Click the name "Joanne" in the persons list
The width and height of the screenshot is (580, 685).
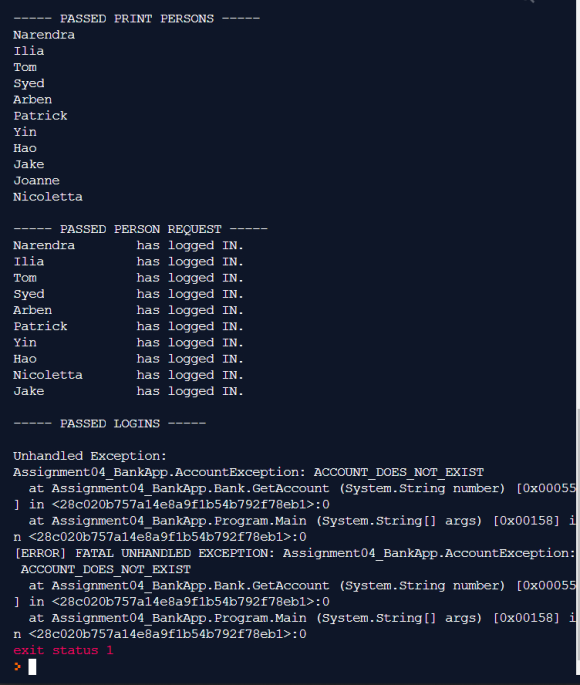point(36,180)
